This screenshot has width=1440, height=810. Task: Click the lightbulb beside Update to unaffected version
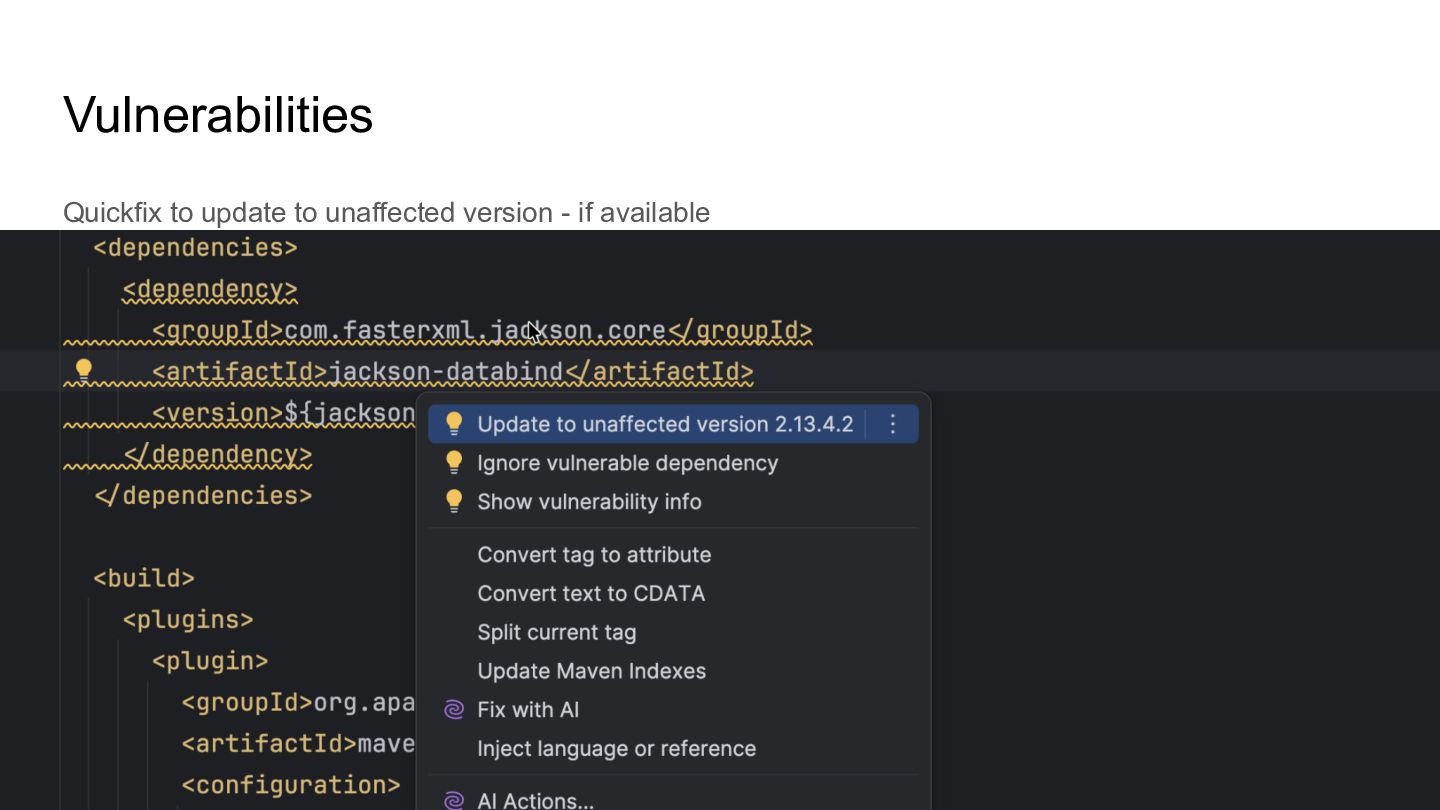pos(454,424)
